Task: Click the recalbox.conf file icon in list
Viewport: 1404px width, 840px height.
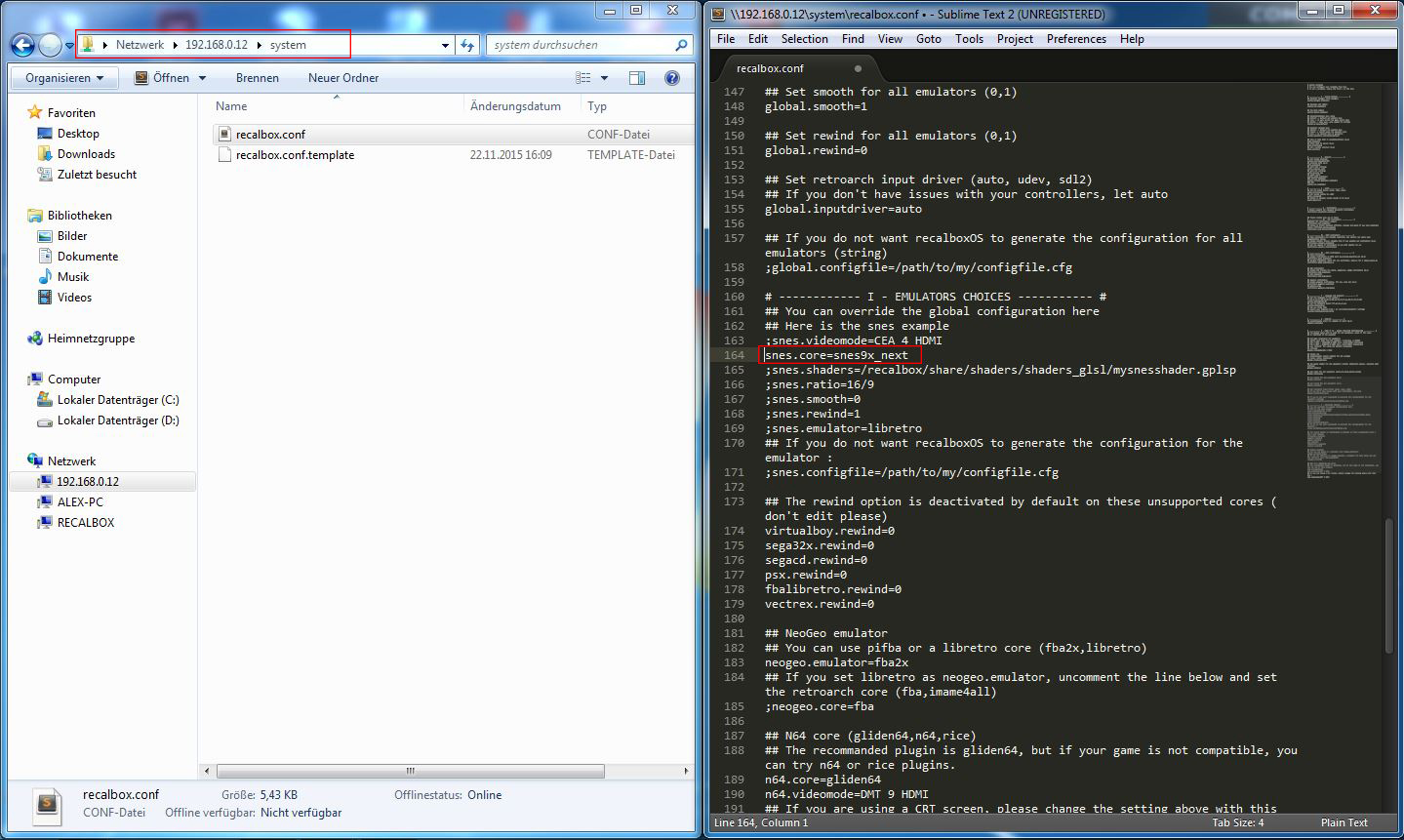Action: coord(223,135)
